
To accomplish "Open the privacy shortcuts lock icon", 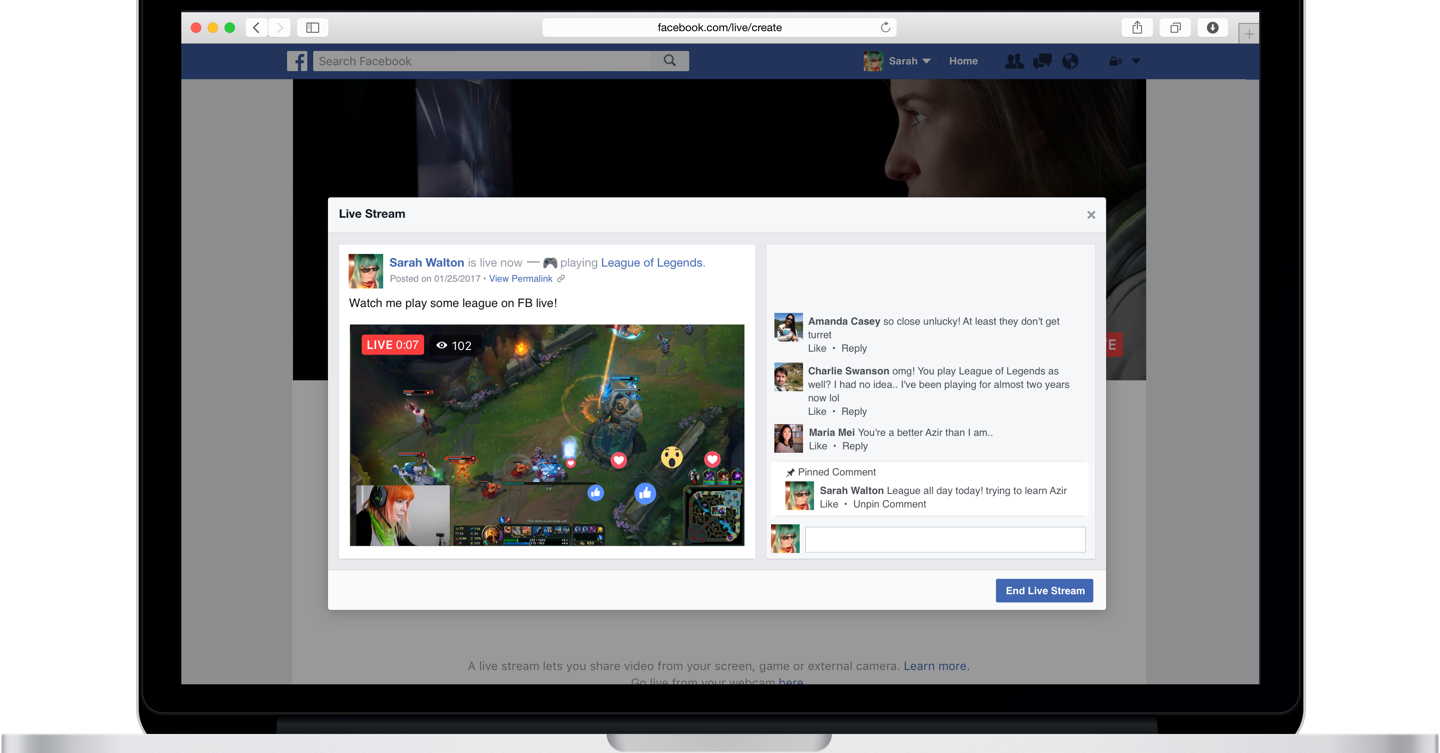I will [1116, 61].
